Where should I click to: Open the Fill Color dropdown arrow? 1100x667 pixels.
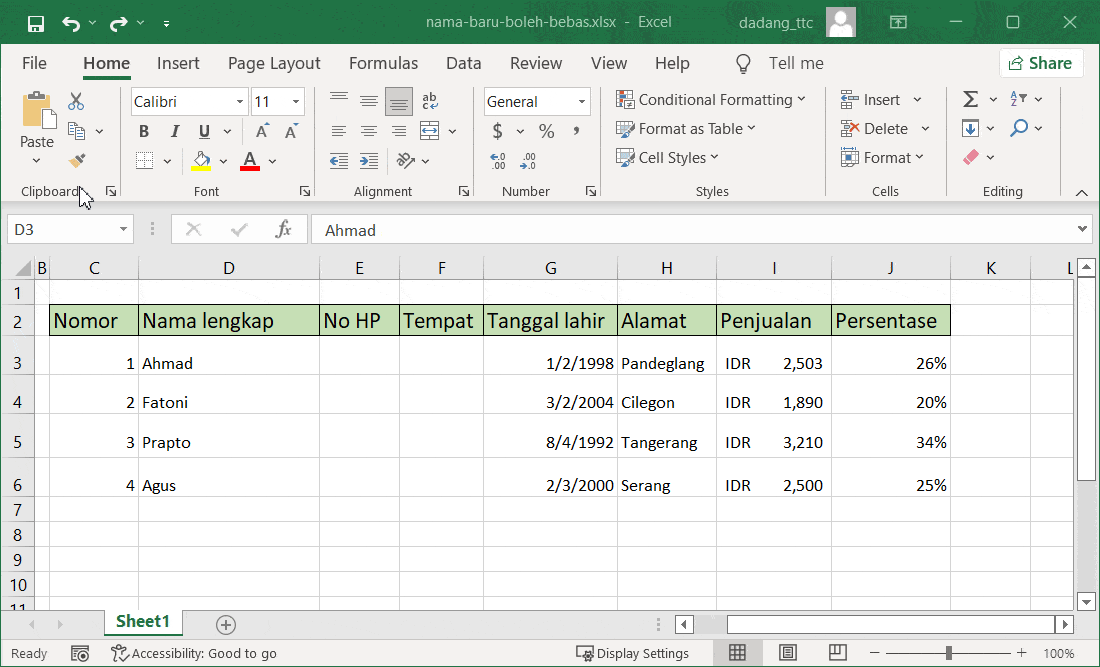[222, 160]
